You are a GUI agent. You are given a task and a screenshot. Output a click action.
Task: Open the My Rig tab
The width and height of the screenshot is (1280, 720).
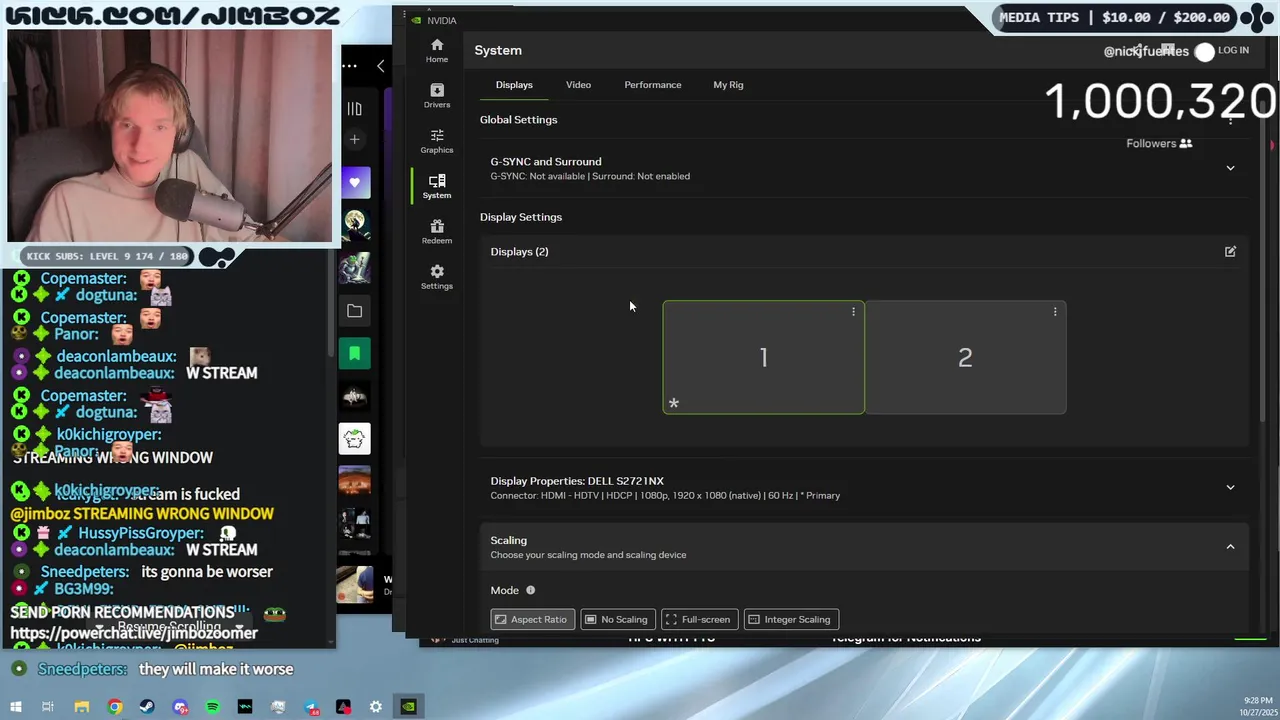pyautogui.click(x=728, y=85)
